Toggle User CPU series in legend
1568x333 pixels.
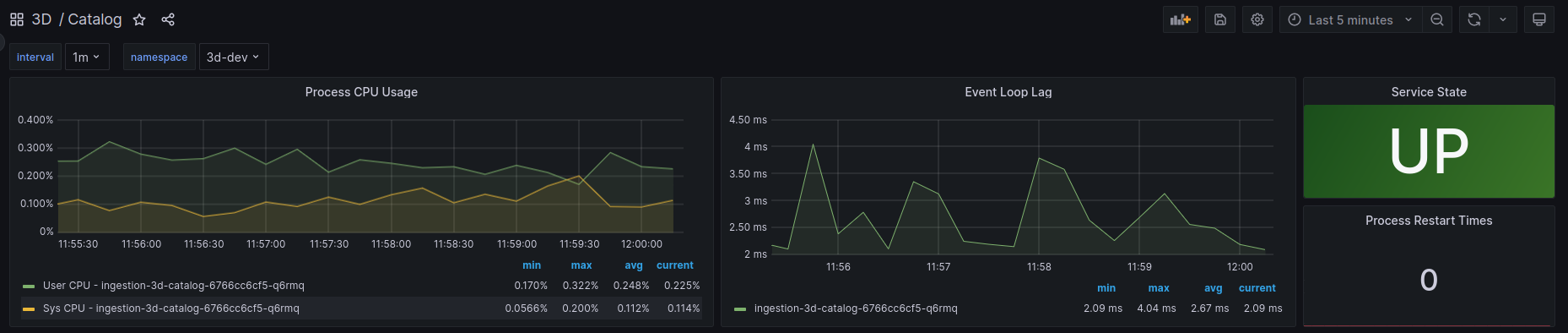tap(173, 286)
